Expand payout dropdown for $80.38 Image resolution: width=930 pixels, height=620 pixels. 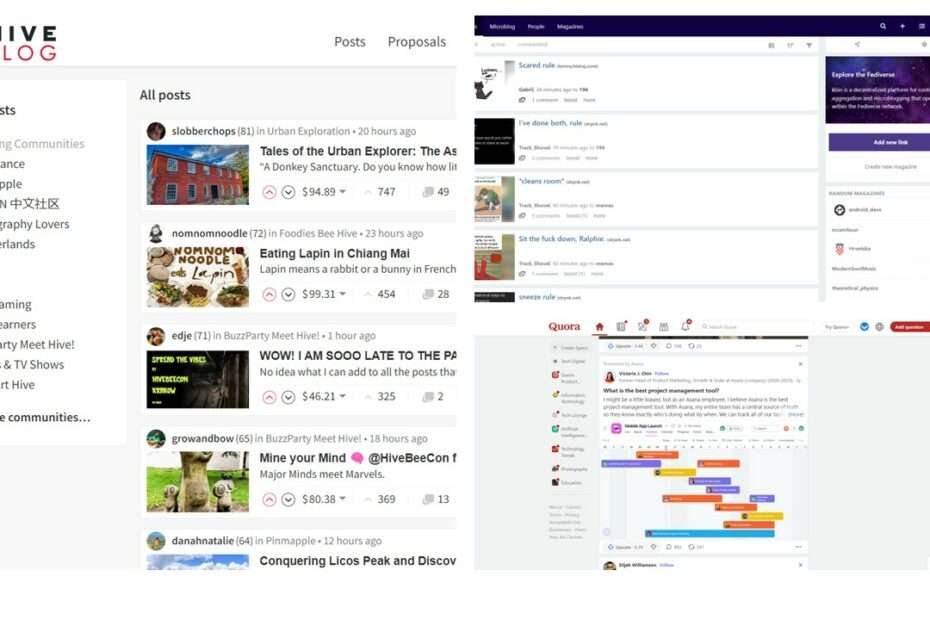342,499
